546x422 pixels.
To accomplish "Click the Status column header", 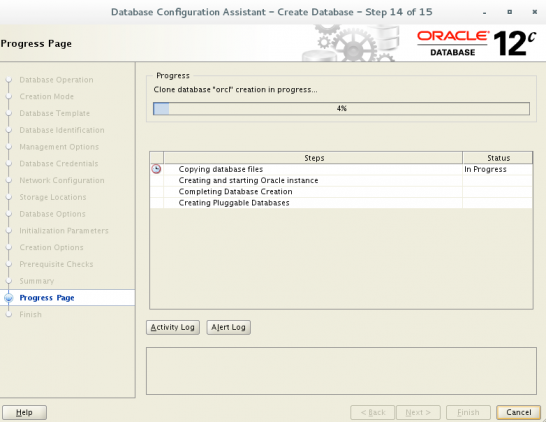I will 498,158.
